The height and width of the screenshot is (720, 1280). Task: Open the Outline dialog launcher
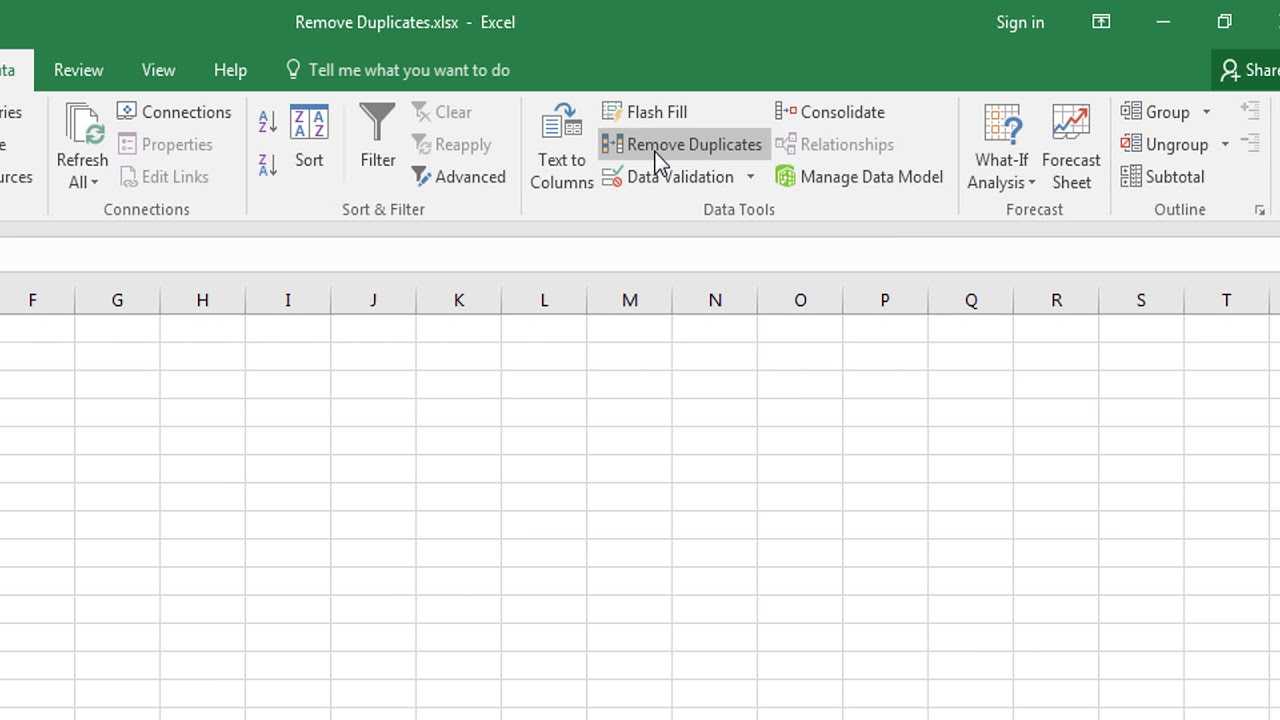[1260, 210]
